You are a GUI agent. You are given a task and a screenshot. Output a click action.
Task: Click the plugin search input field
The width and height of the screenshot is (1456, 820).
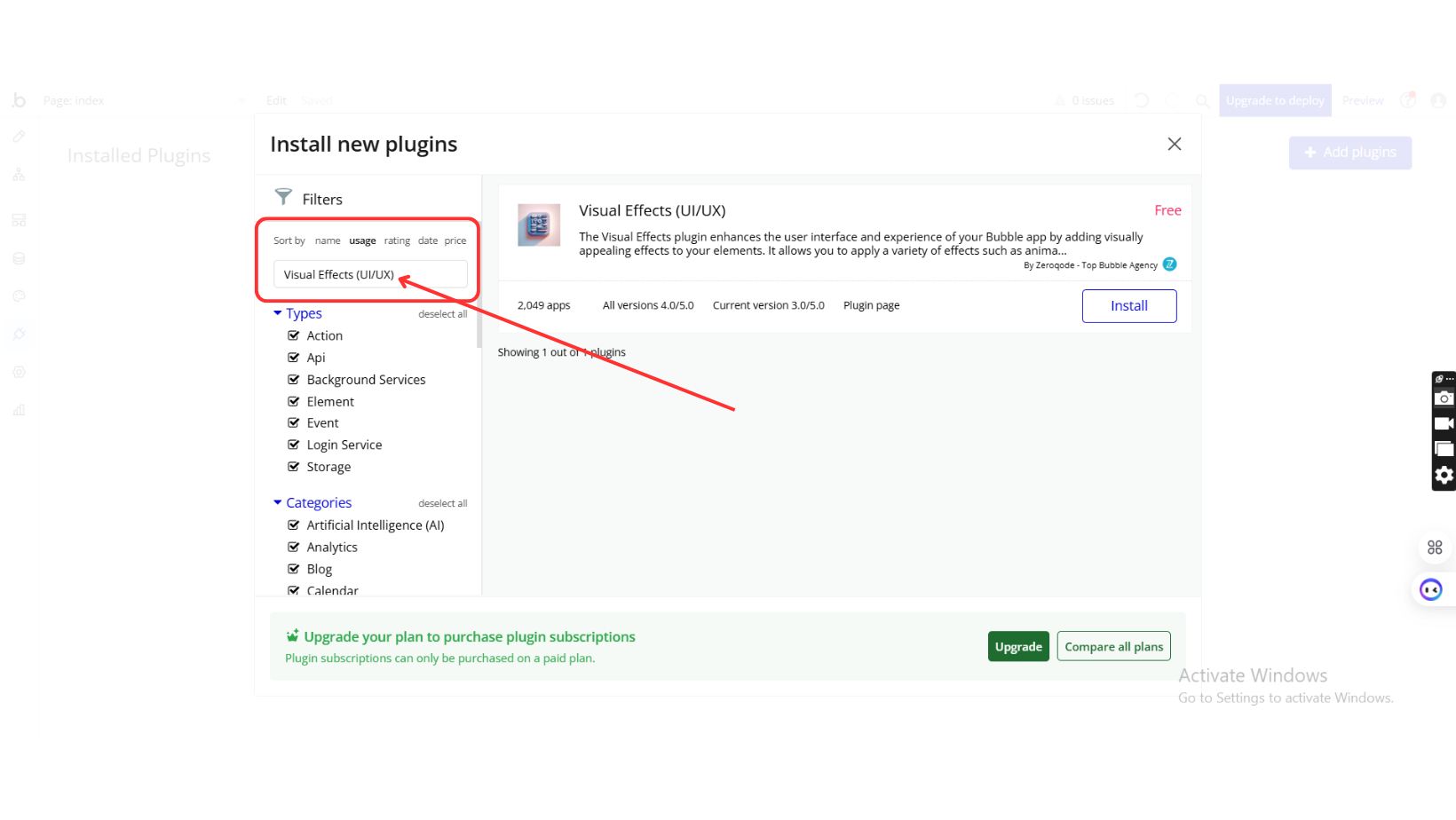pyautogui.click(x=370, y=274)
